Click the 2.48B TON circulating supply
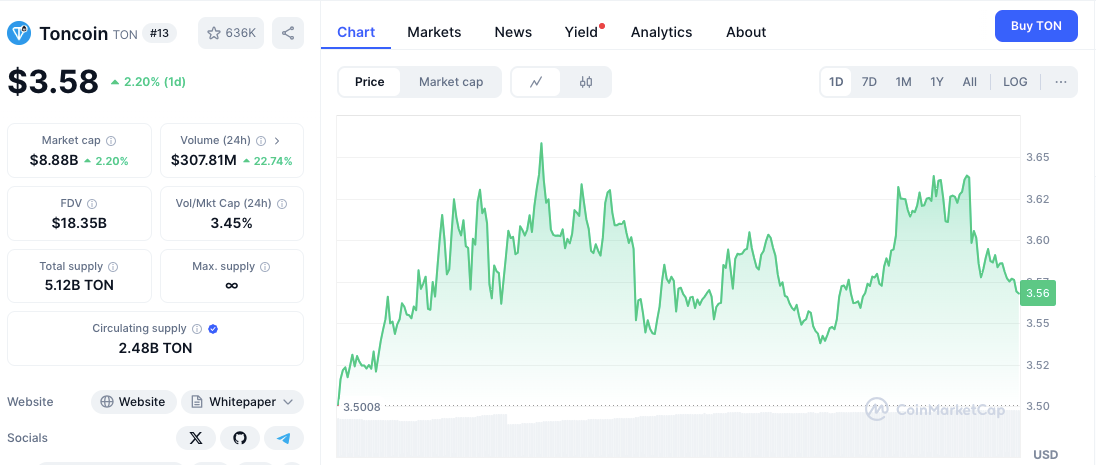 coord(155,348)
